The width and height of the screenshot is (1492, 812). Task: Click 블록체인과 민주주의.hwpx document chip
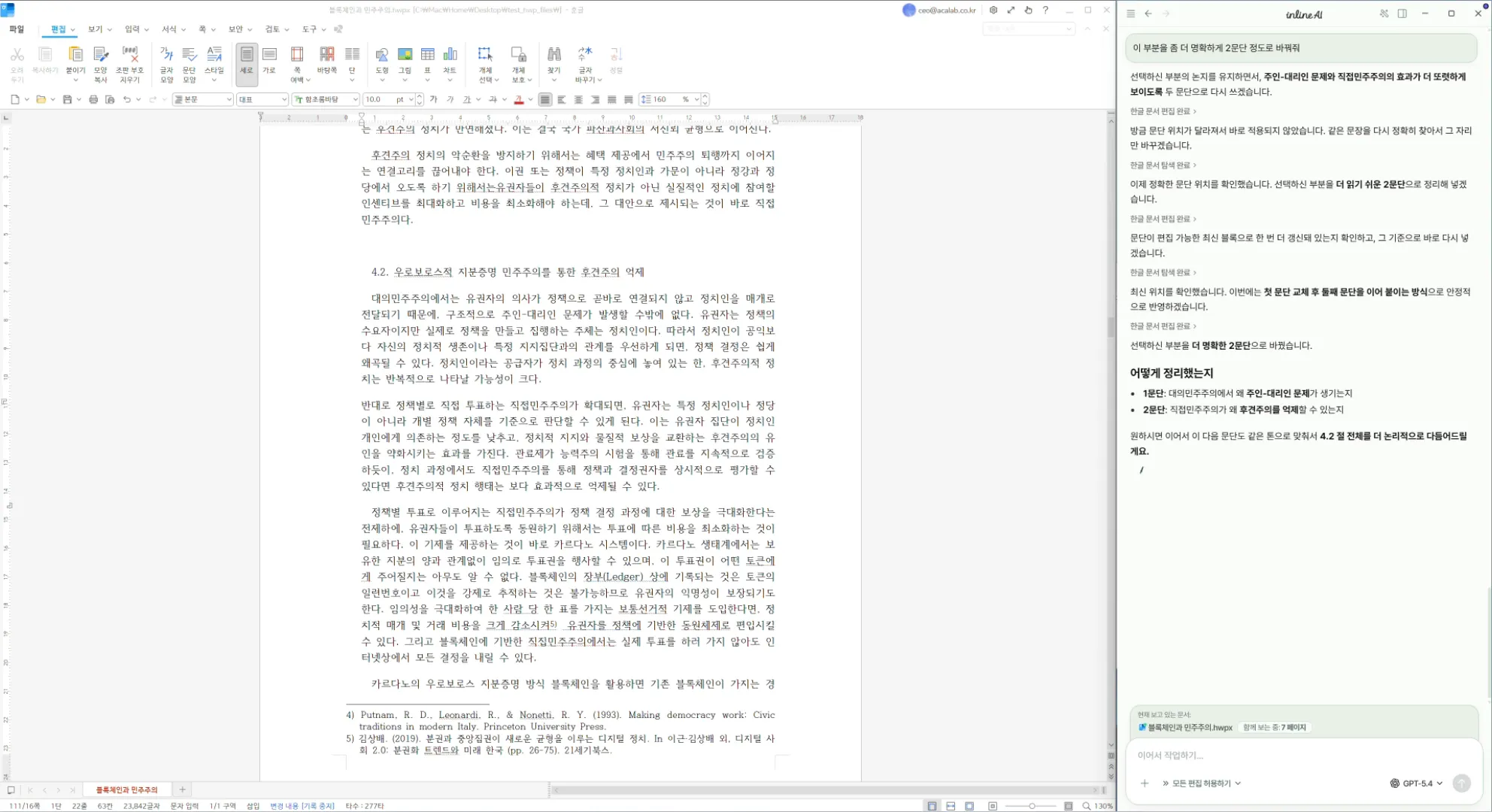1186,727
